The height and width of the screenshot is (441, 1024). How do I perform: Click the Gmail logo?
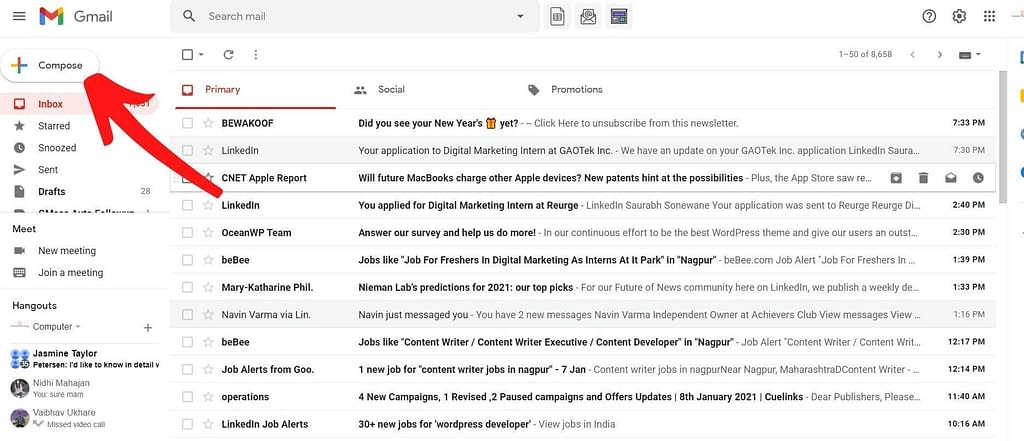[76, 16]
